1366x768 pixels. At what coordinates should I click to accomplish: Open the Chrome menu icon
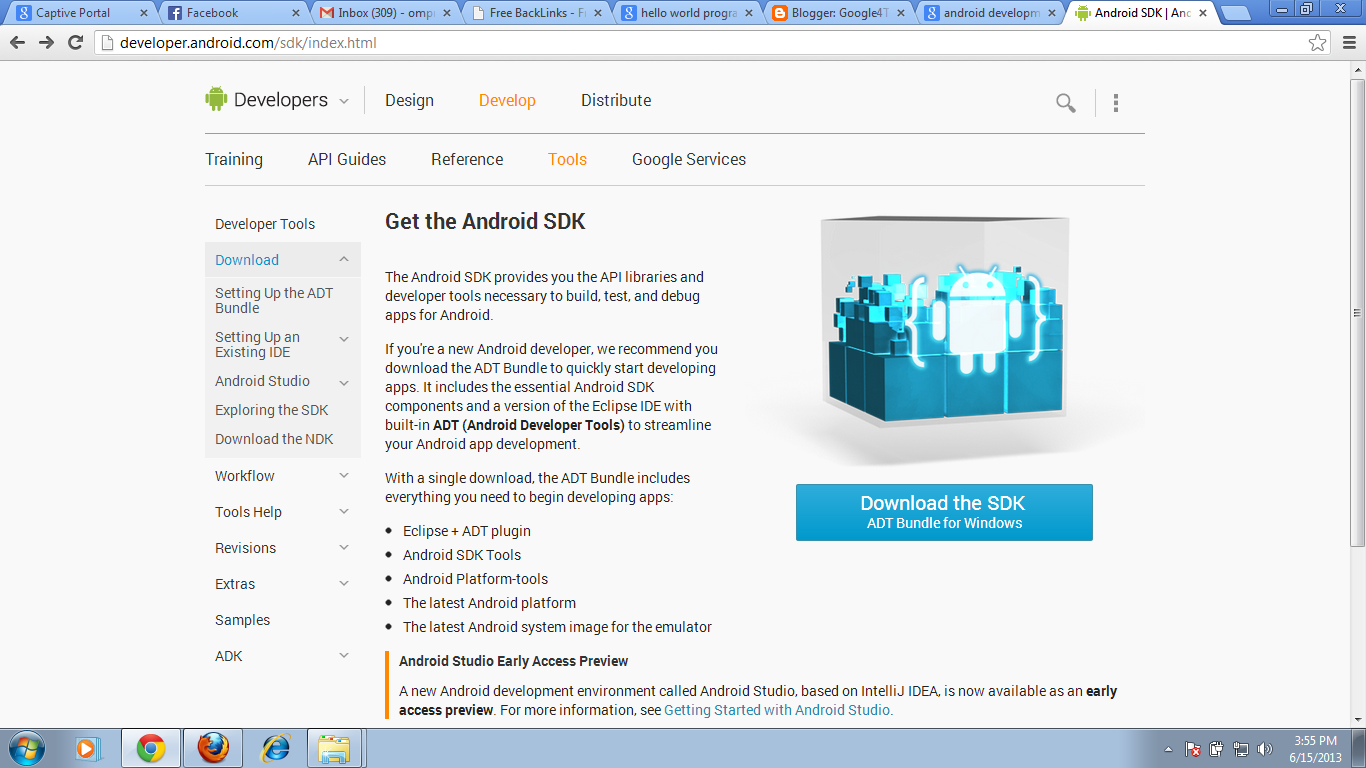(x=1347, y=43)
